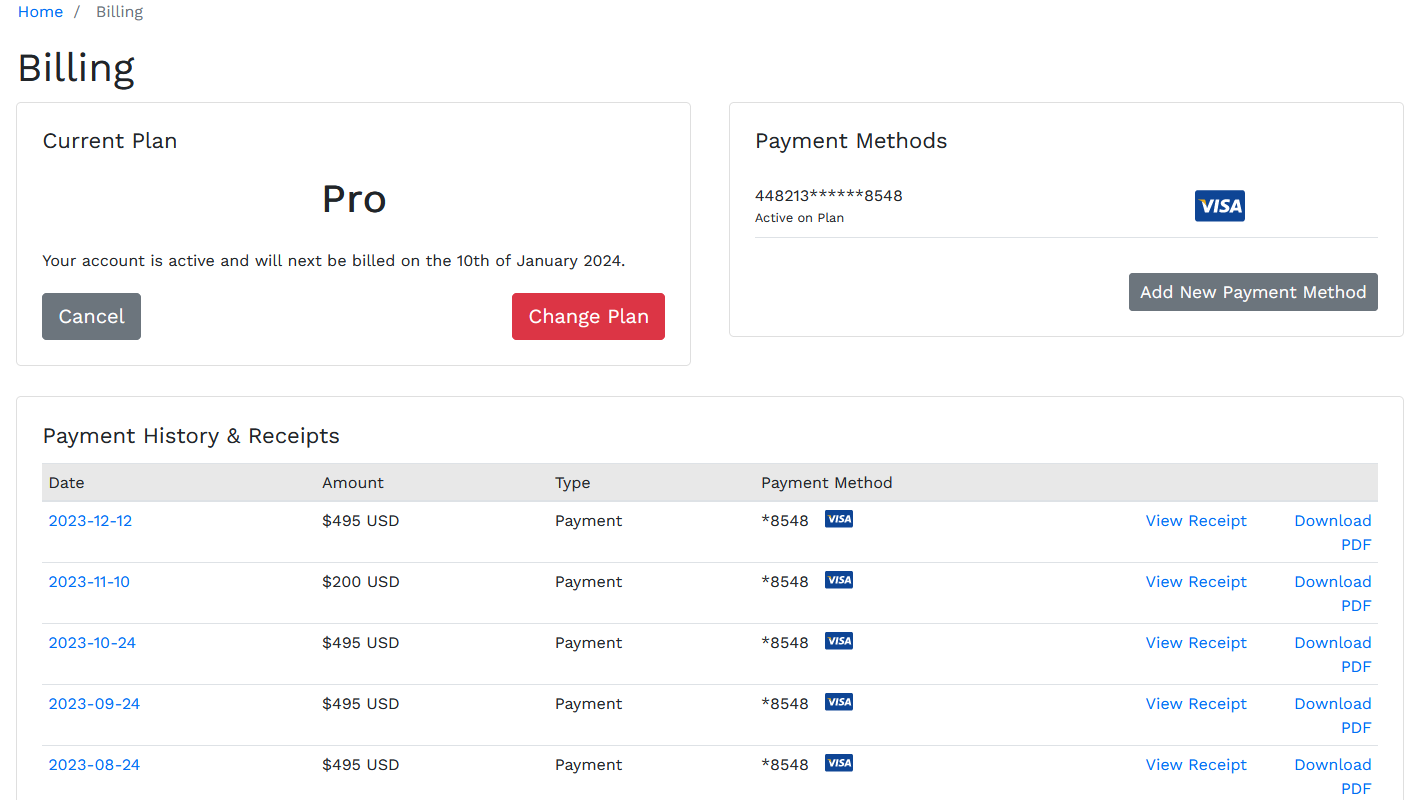Go to Home via the breadcrumb
Screen dimensions: 1411x800
point(40,12)
